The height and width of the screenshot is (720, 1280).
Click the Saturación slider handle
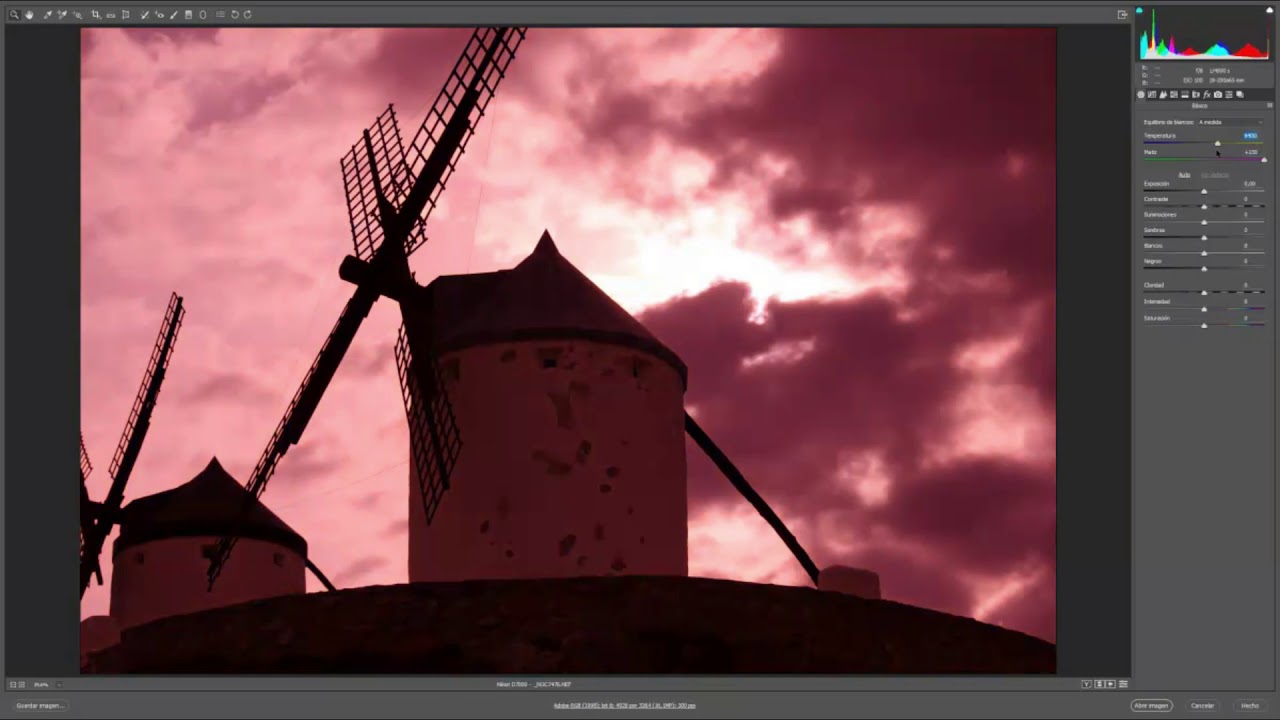click(x=1204, y=325)
